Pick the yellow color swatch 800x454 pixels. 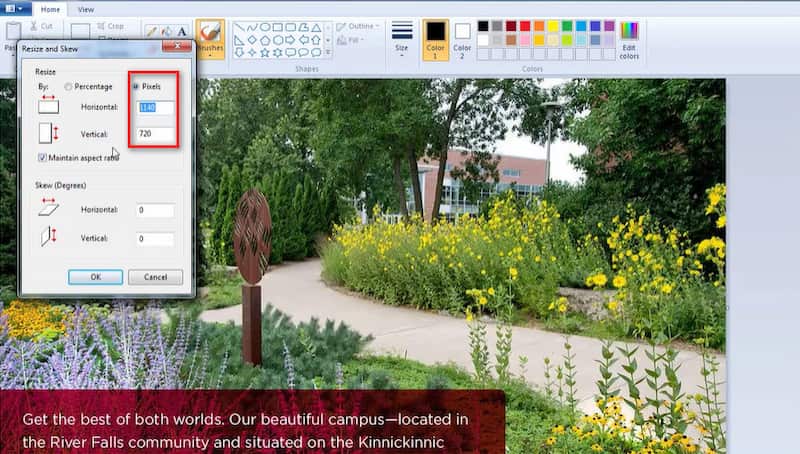pyautogui.click(x=553, y=26)
